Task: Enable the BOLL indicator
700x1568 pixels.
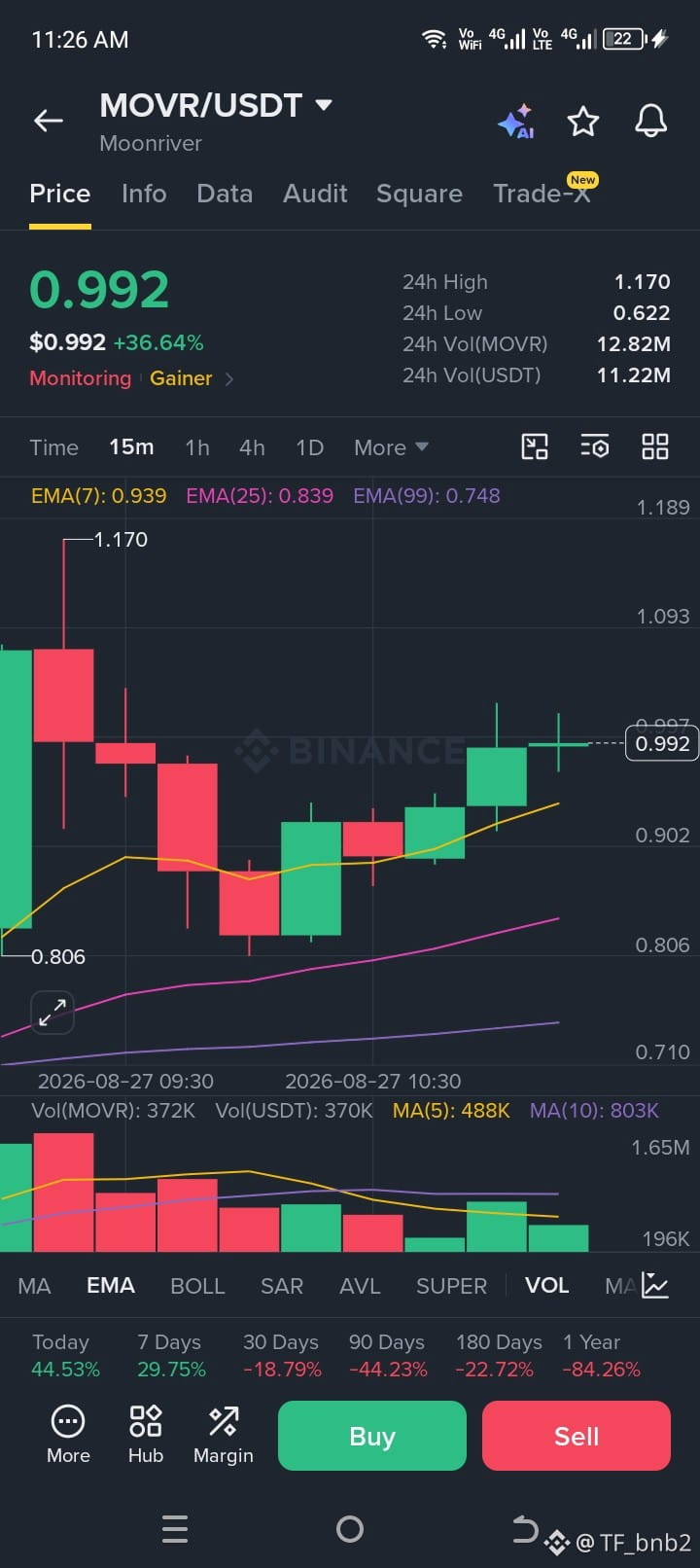Action: pos(197,1286)
